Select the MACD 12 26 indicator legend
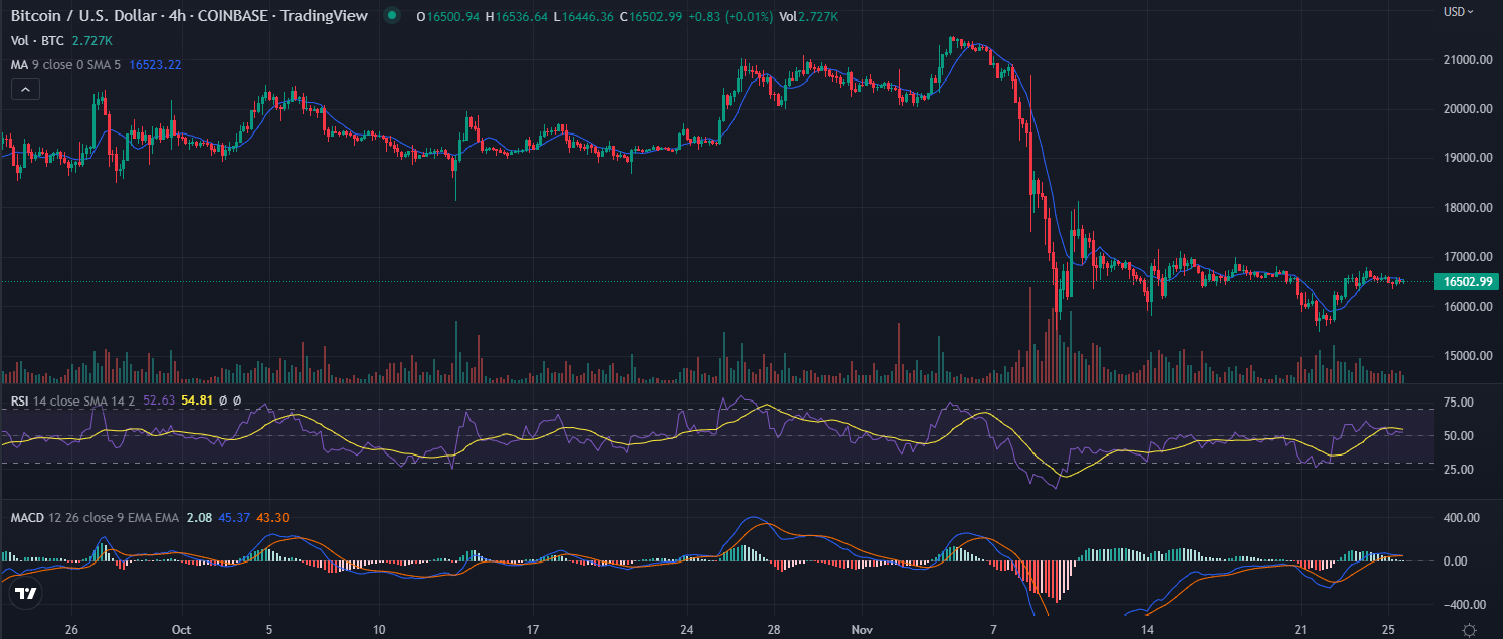 (95, 518)
